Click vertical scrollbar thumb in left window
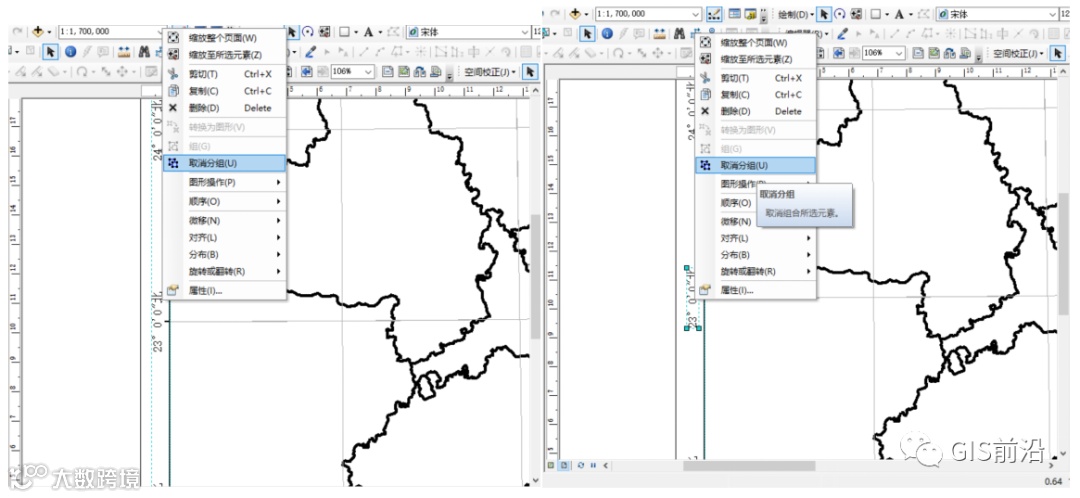This screenshot has width=1080, height=498. (534, 276)
